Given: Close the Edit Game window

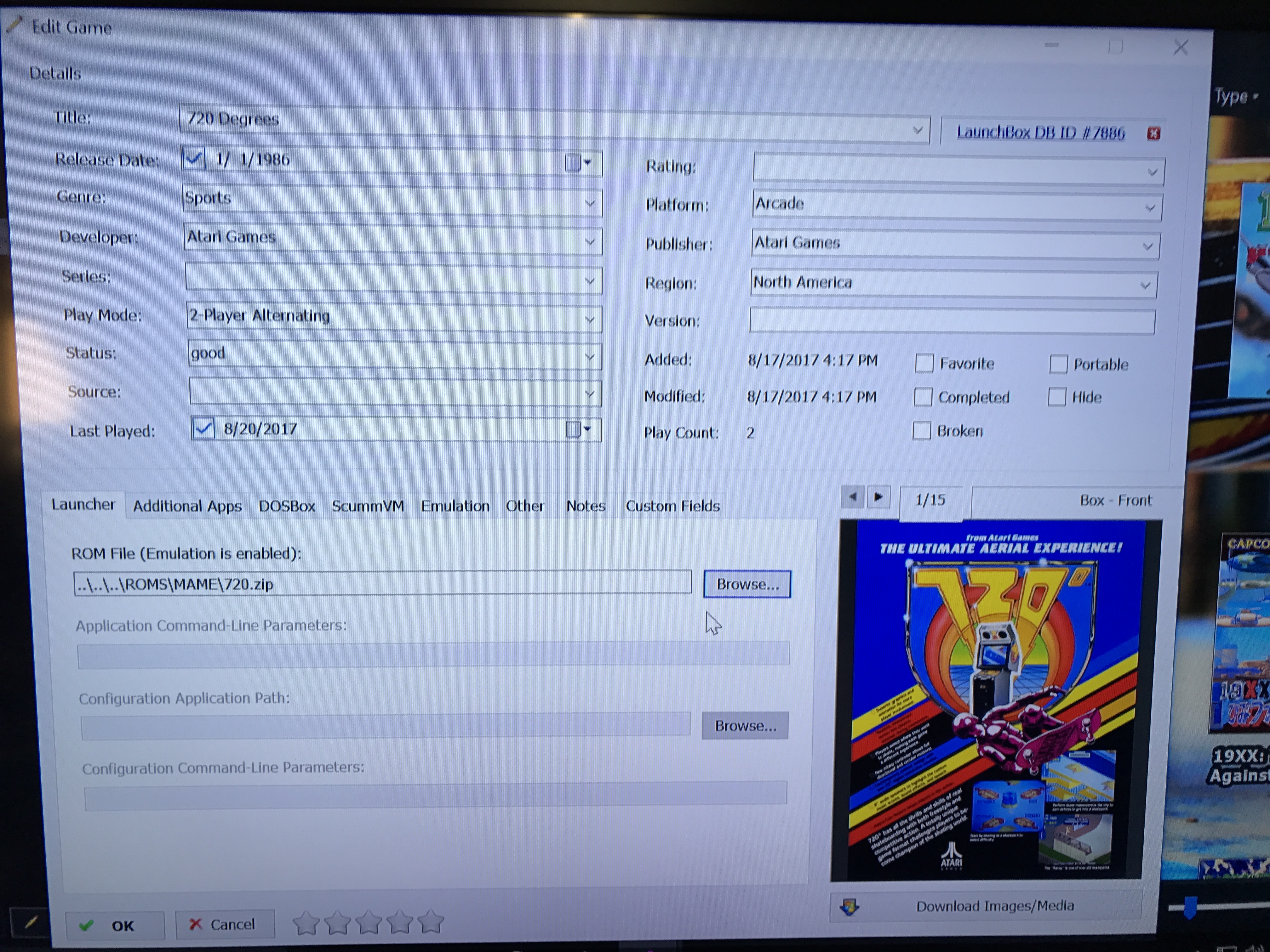Looking at the screenshot, I should [x=1181, y=48].
